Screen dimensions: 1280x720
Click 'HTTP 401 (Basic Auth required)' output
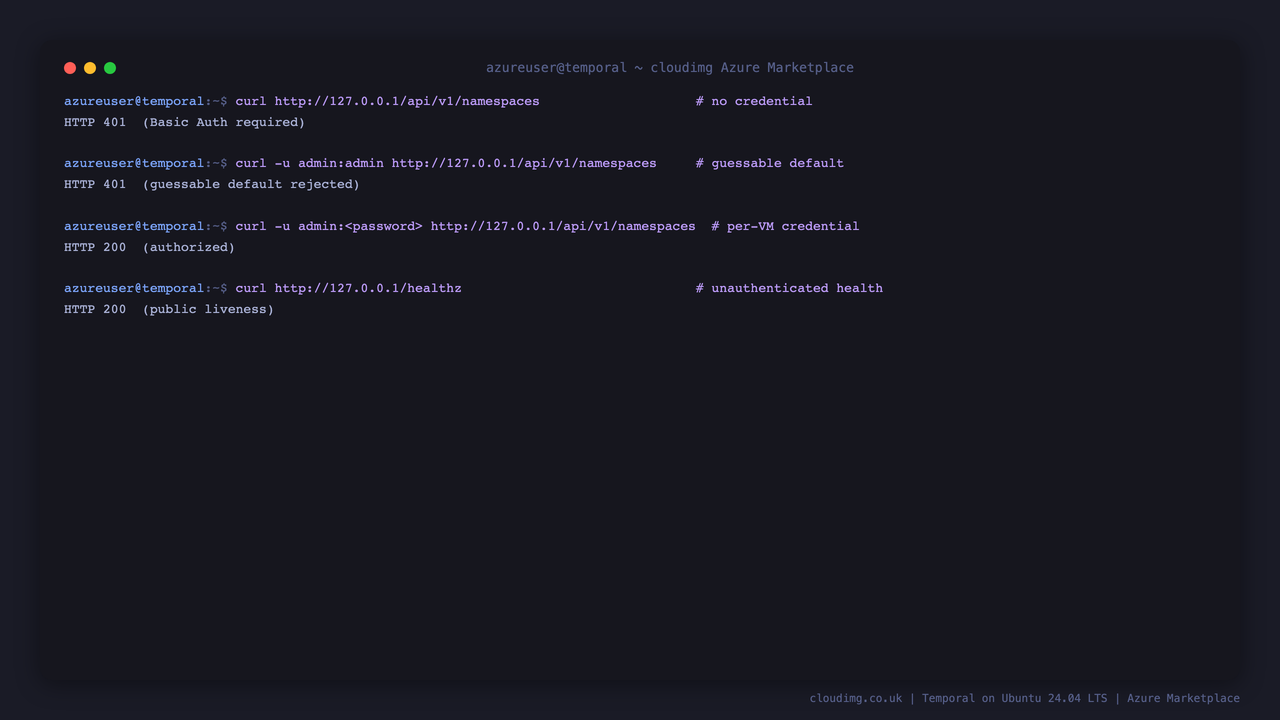click(184, 122)
